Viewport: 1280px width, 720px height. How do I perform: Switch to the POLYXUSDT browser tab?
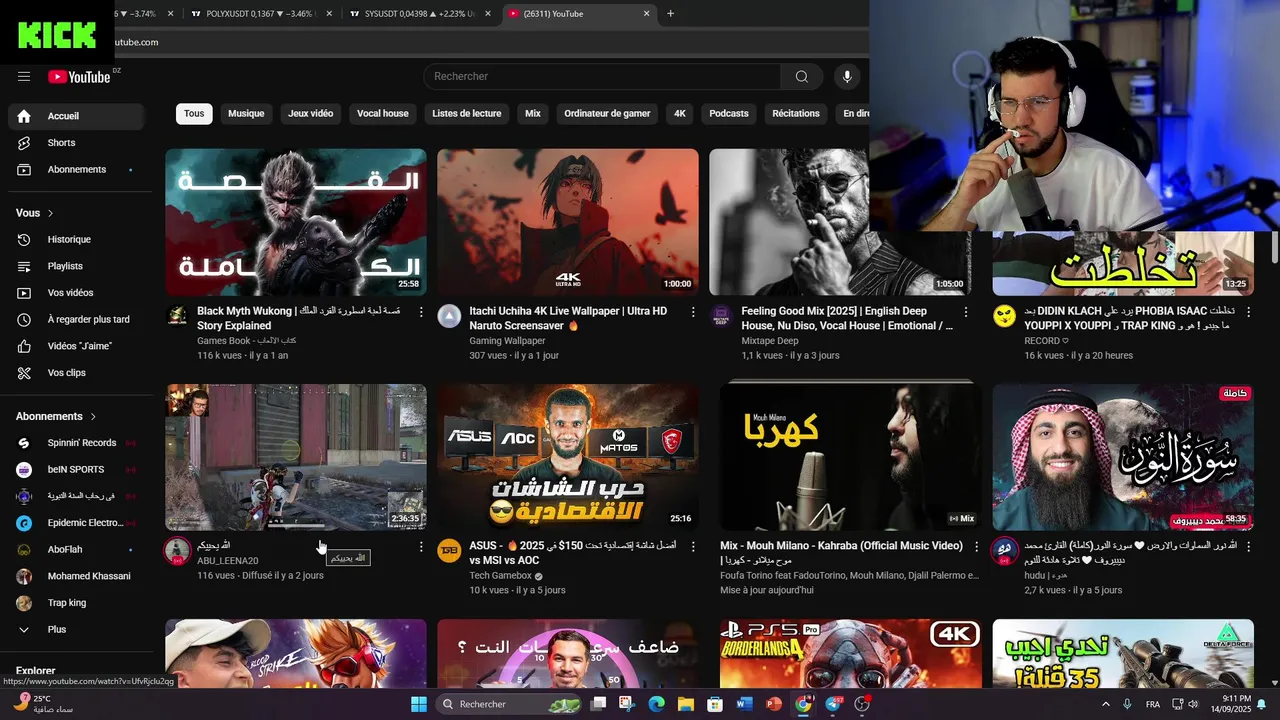click(259, 14)
